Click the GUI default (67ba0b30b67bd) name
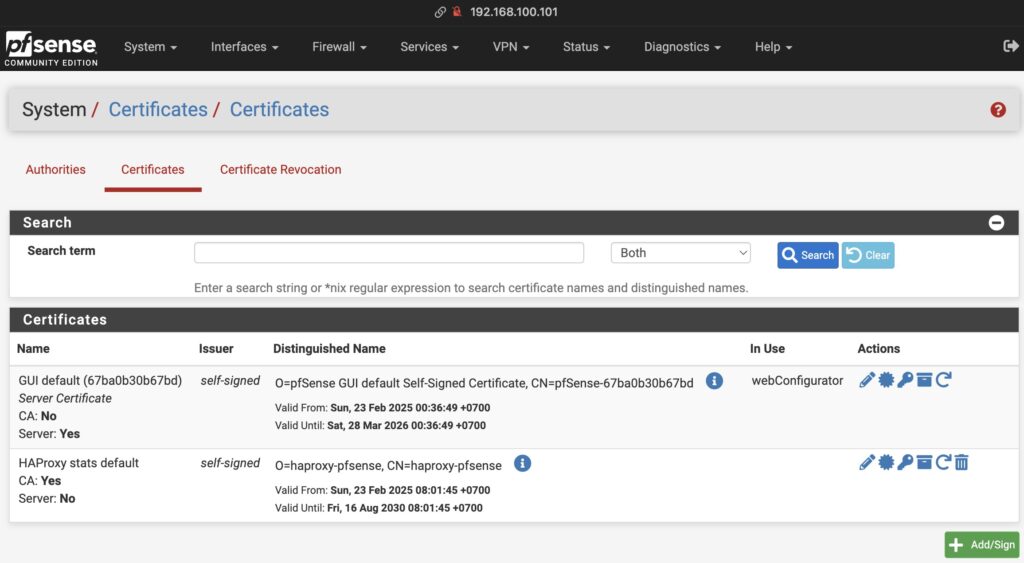This screenshot has height=563, width=1024. (x=100, y=381)
